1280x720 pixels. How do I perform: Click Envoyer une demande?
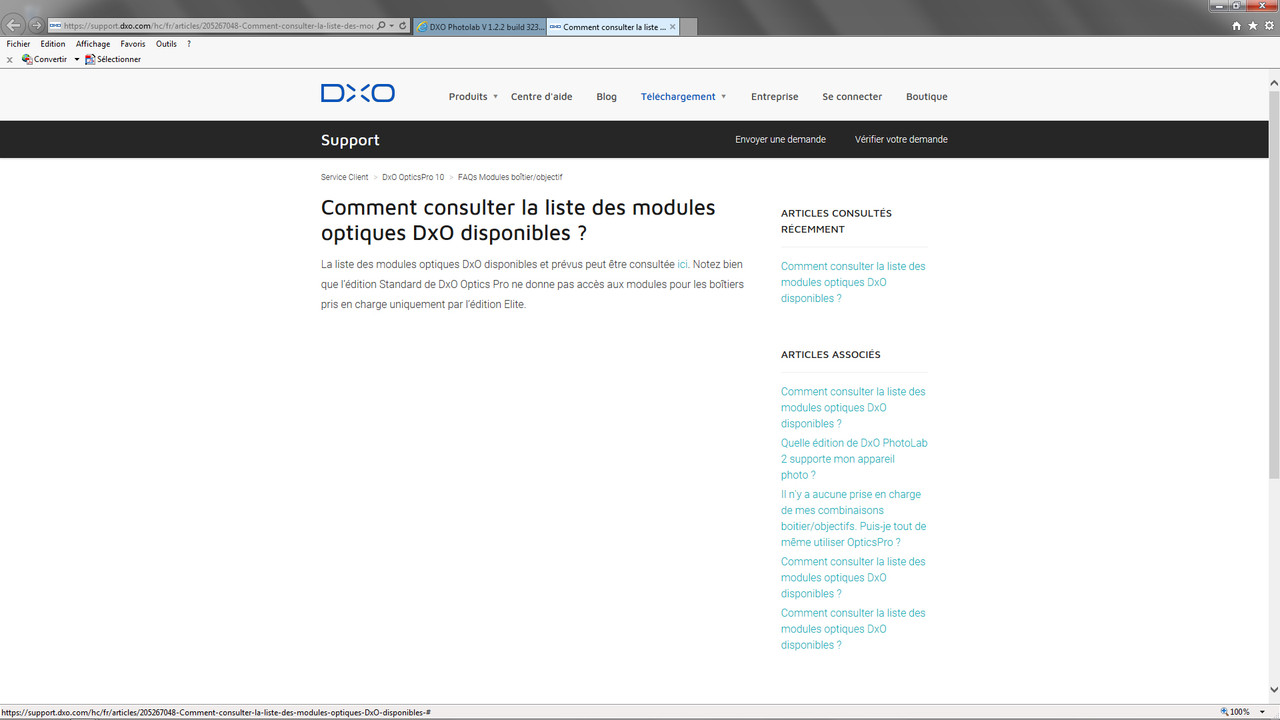point(780,140)
